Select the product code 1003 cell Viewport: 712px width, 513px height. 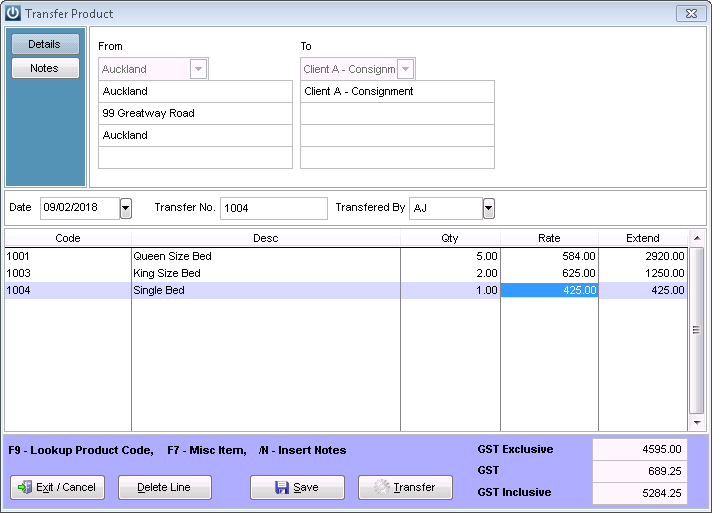pos(68,273)
